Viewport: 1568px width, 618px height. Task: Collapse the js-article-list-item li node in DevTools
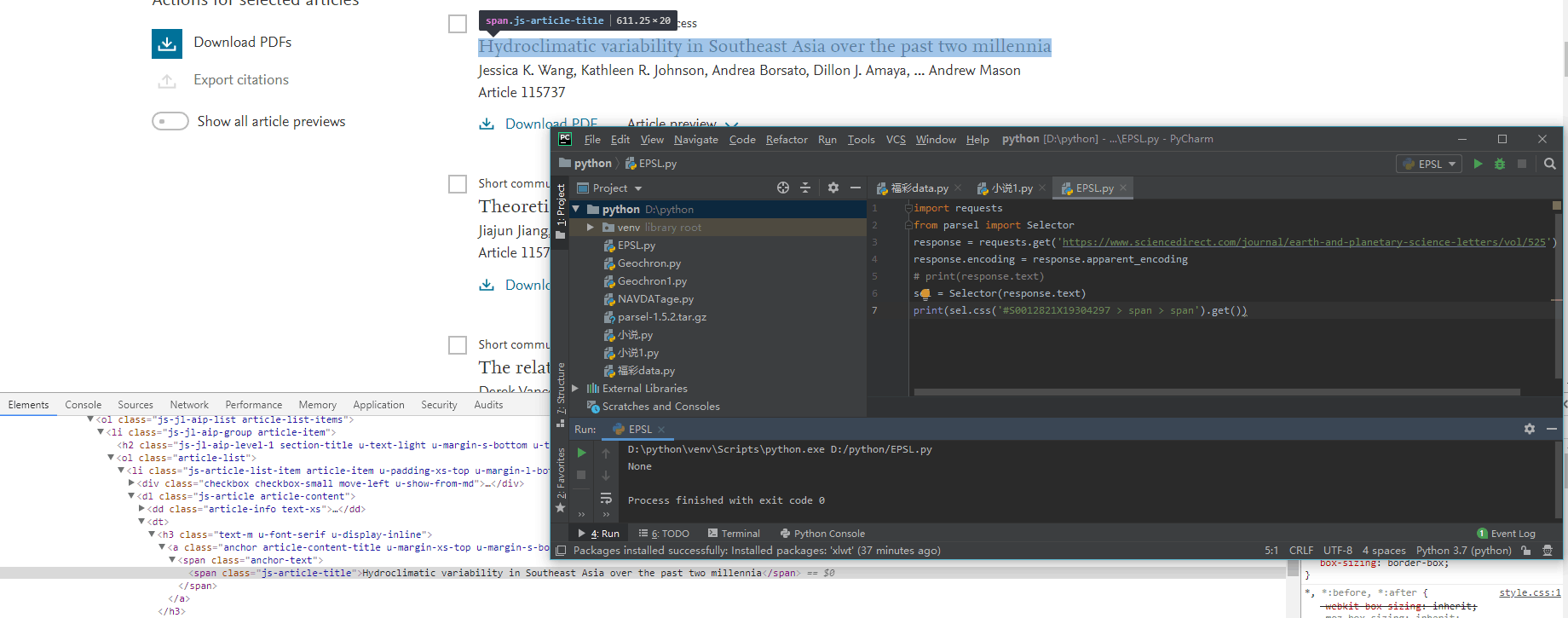pyautogui.click(x=121, y=471)
